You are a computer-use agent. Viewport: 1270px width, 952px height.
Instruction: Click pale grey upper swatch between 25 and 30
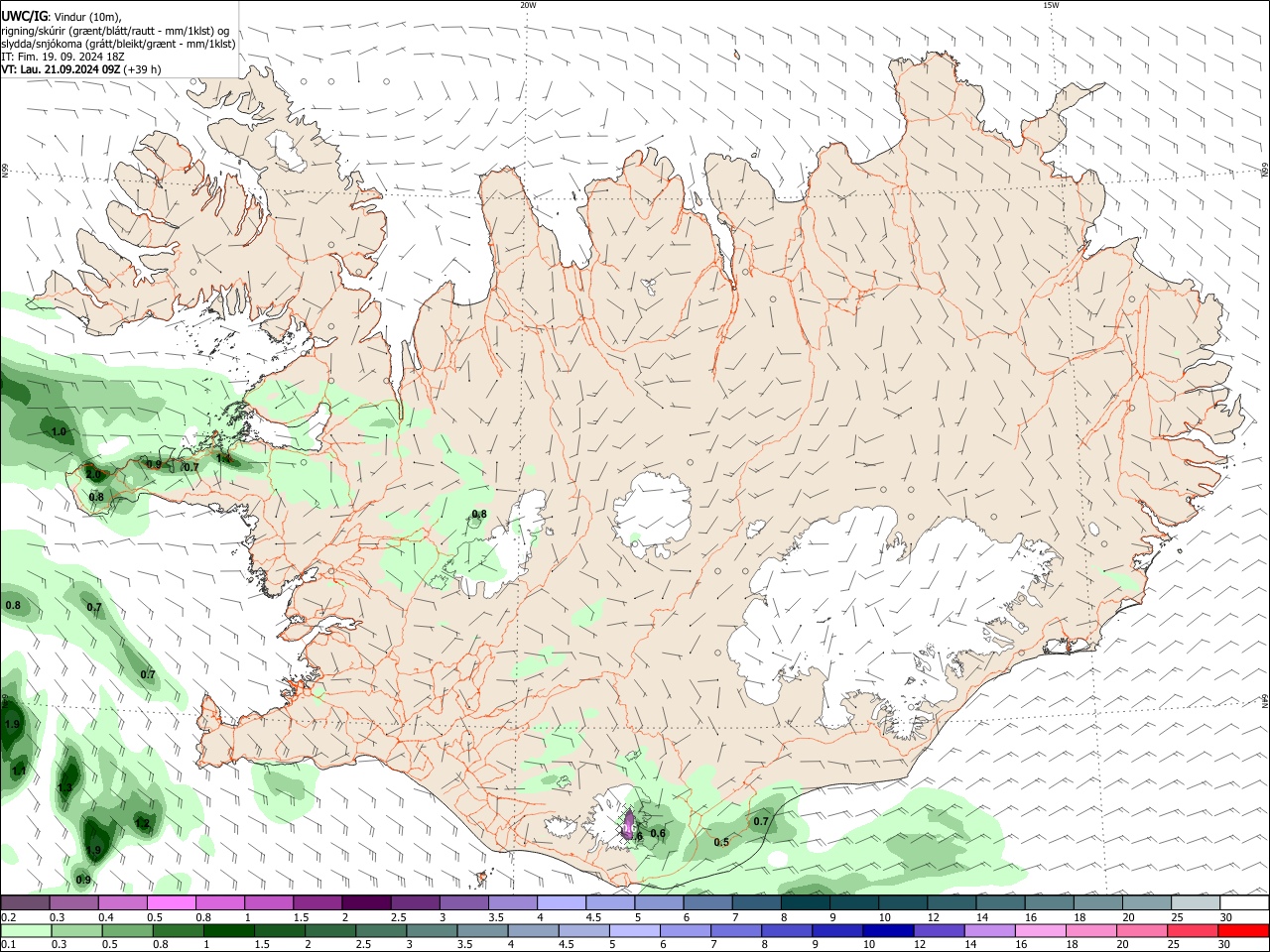click(x=1195, y=903)
